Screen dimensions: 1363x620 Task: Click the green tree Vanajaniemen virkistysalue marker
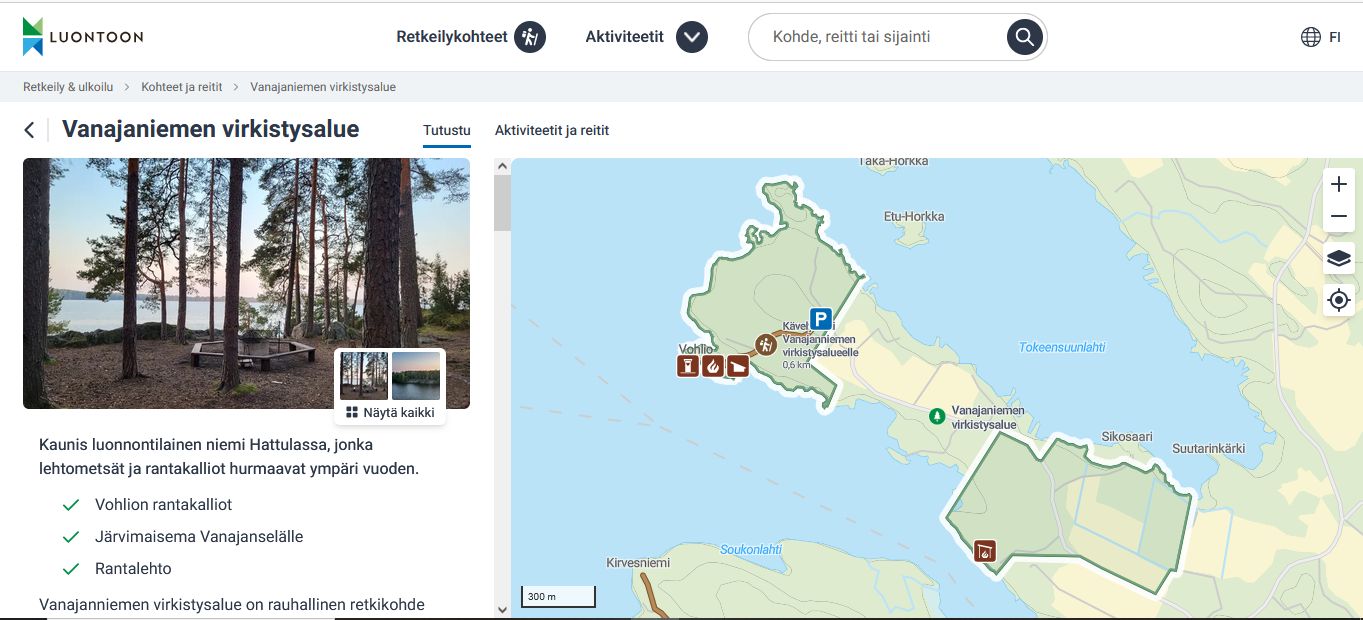coord(937,415)
